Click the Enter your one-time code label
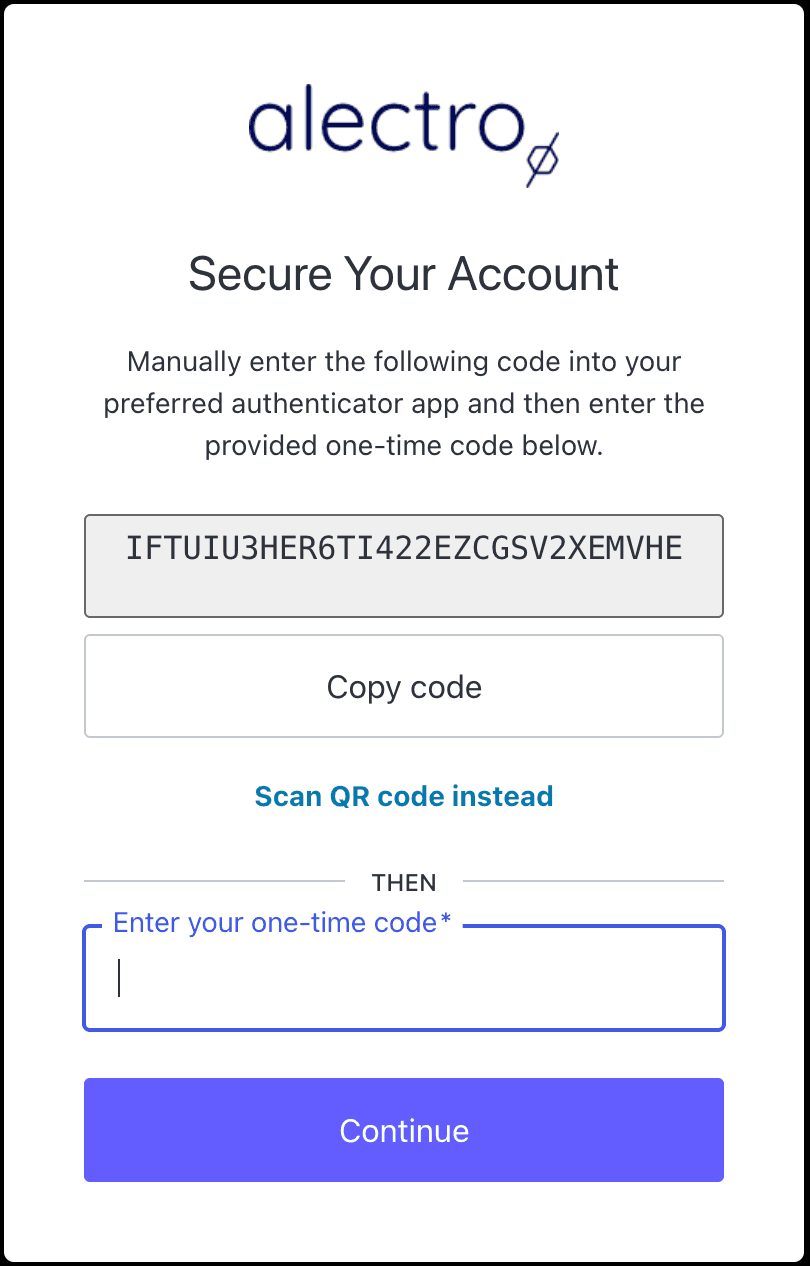This screenshot has width=810, height=1266. pos(270,923)
